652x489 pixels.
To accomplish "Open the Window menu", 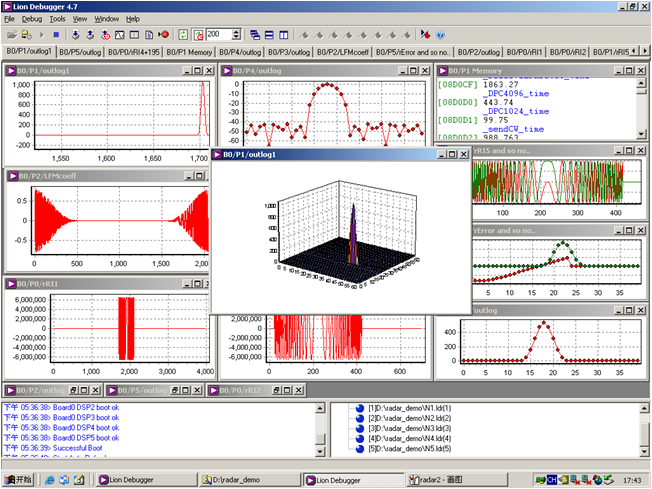I will [106, 19].
